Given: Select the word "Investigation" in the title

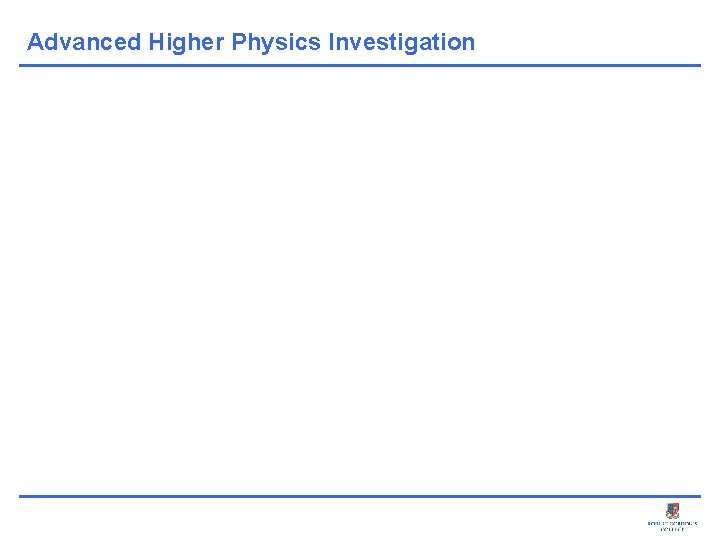Looking at the screenshot, I should pos(401,42).
